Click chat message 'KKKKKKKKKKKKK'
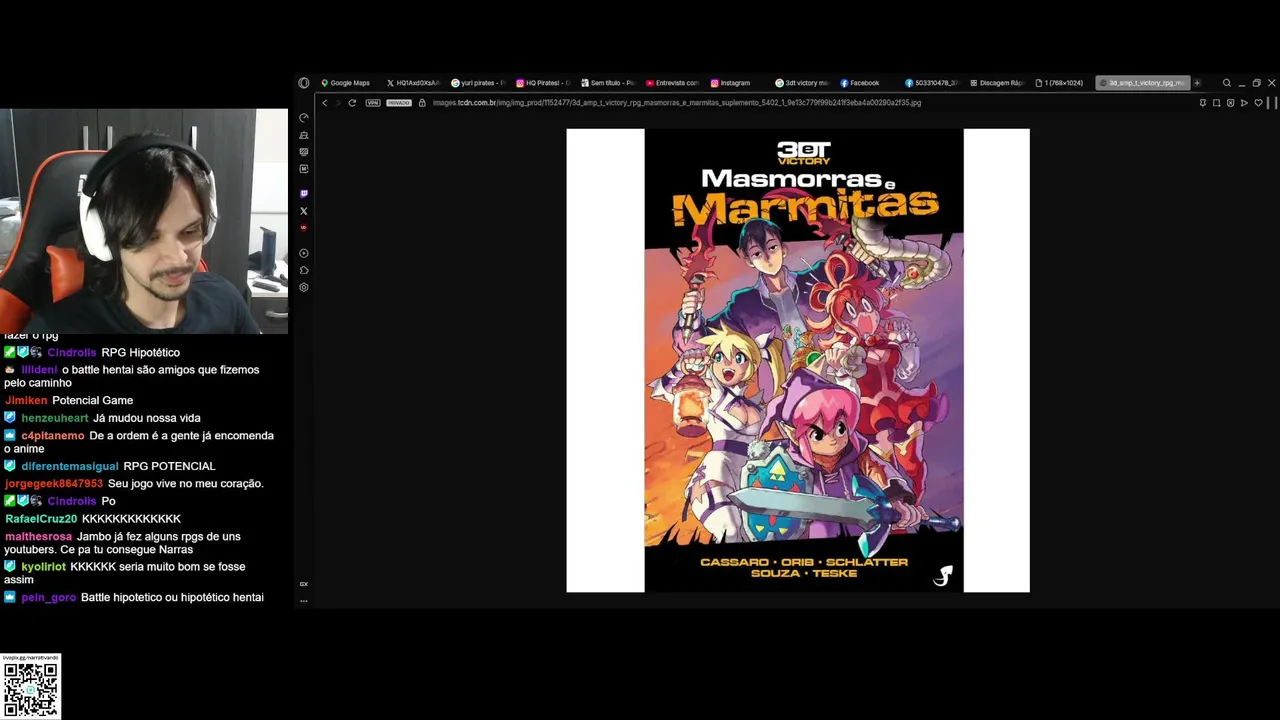This screenshot has height=720, width=1280. (x=131, y=519)
